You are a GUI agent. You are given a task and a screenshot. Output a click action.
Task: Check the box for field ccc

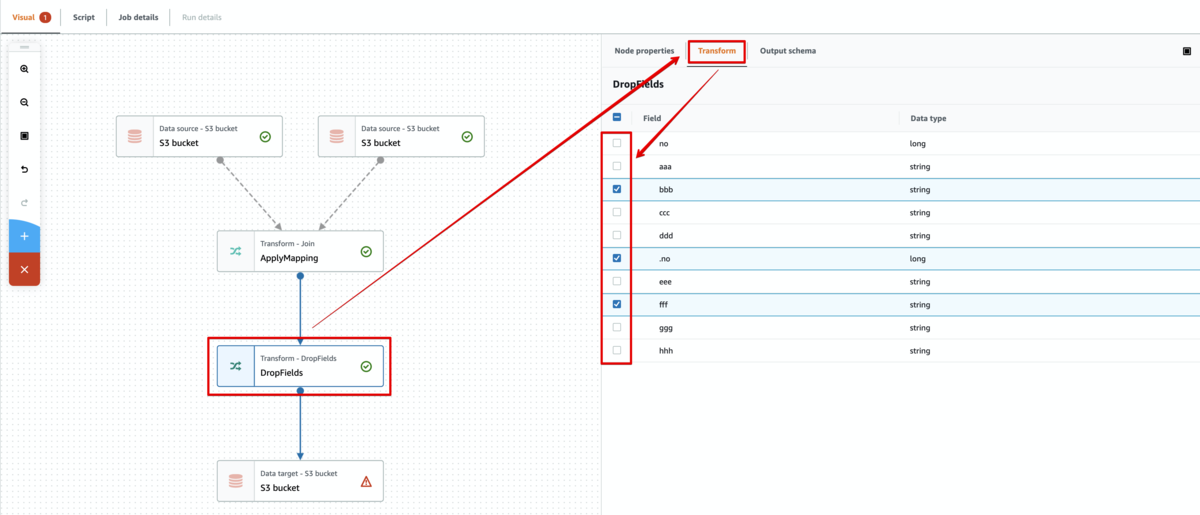tap(617, 212)
